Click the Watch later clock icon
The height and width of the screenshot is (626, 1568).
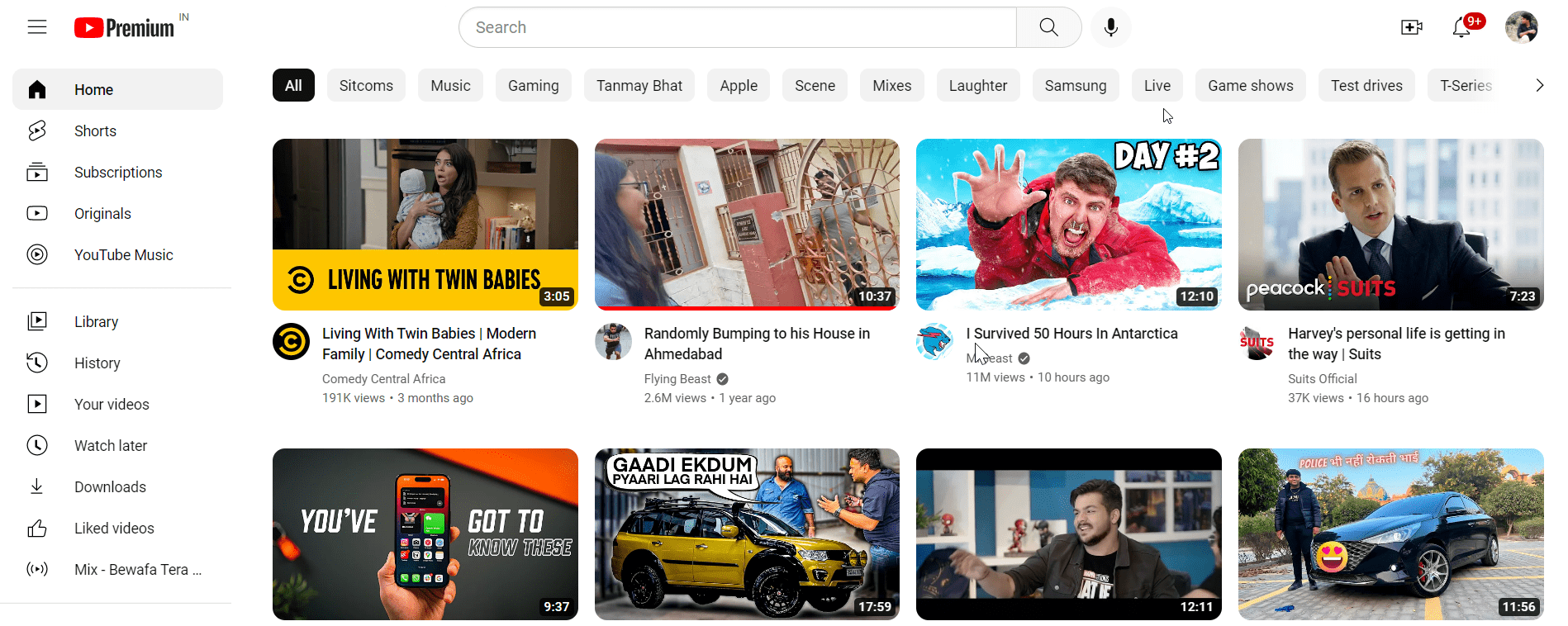[x=37, y=445]
